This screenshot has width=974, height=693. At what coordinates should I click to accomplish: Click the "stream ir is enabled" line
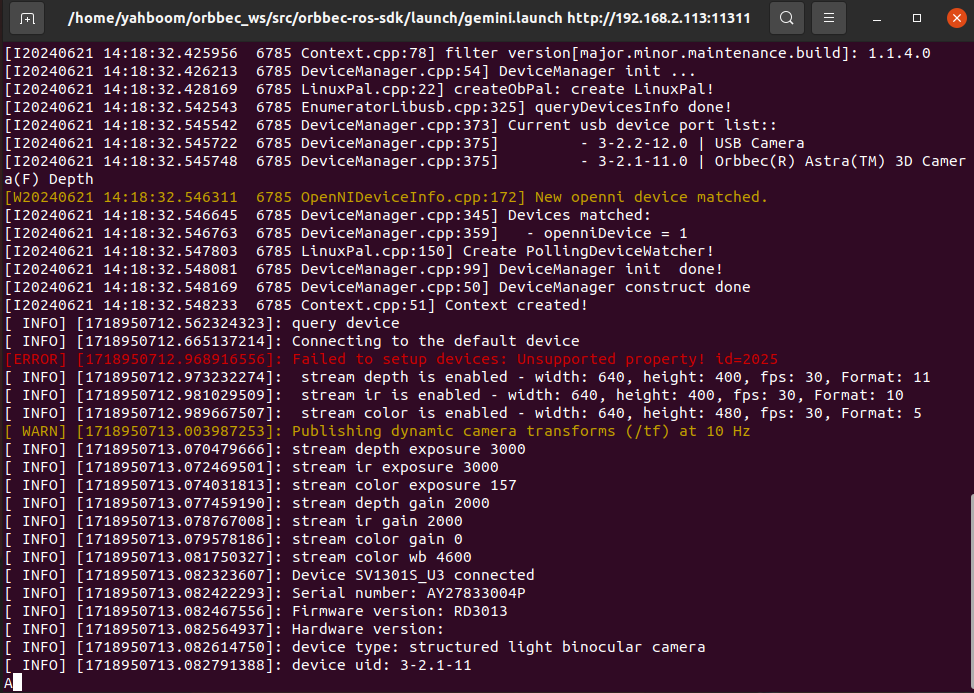454,396
